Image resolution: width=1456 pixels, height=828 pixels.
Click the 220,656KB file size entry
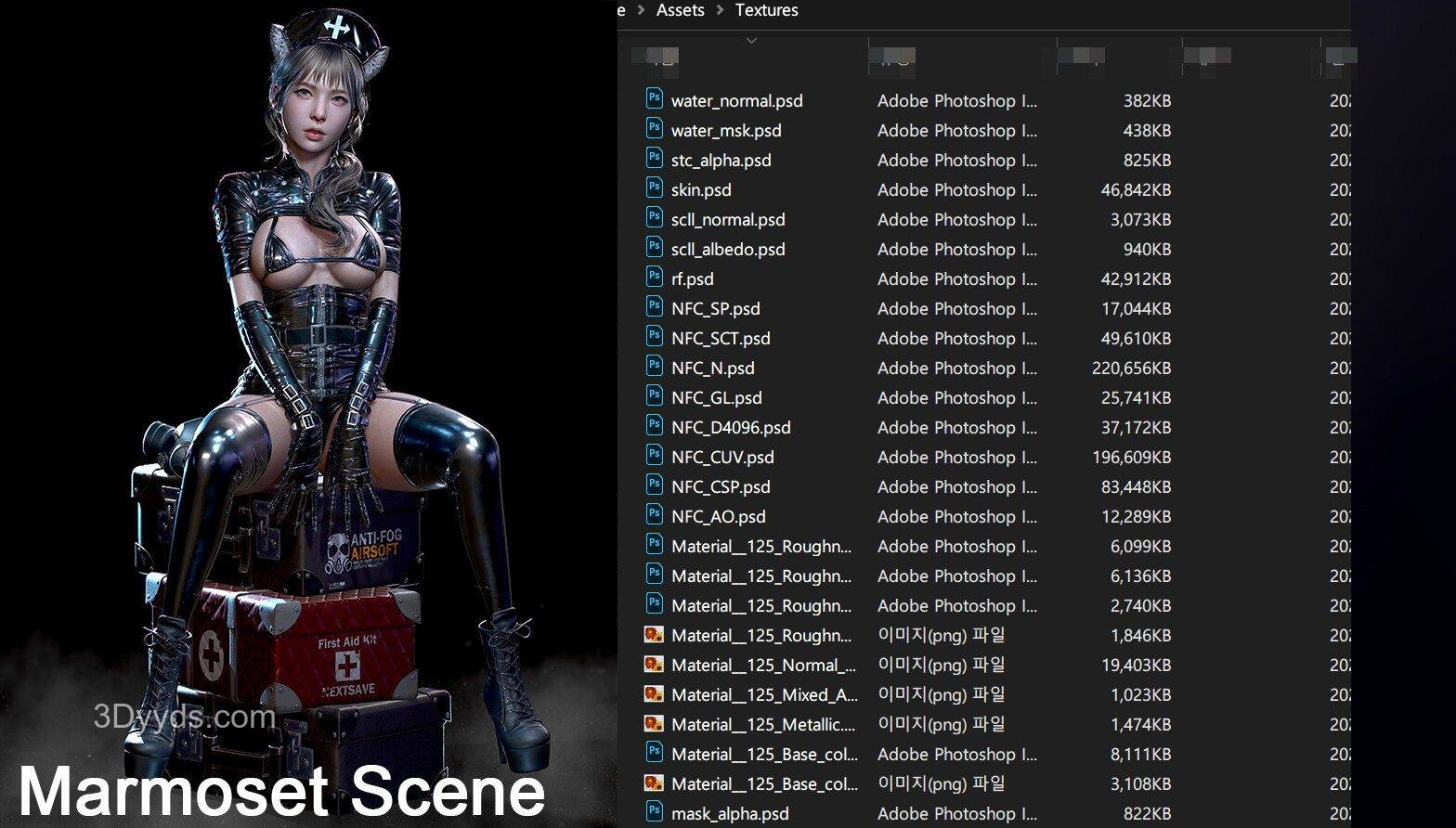[x=1131, y=368]
